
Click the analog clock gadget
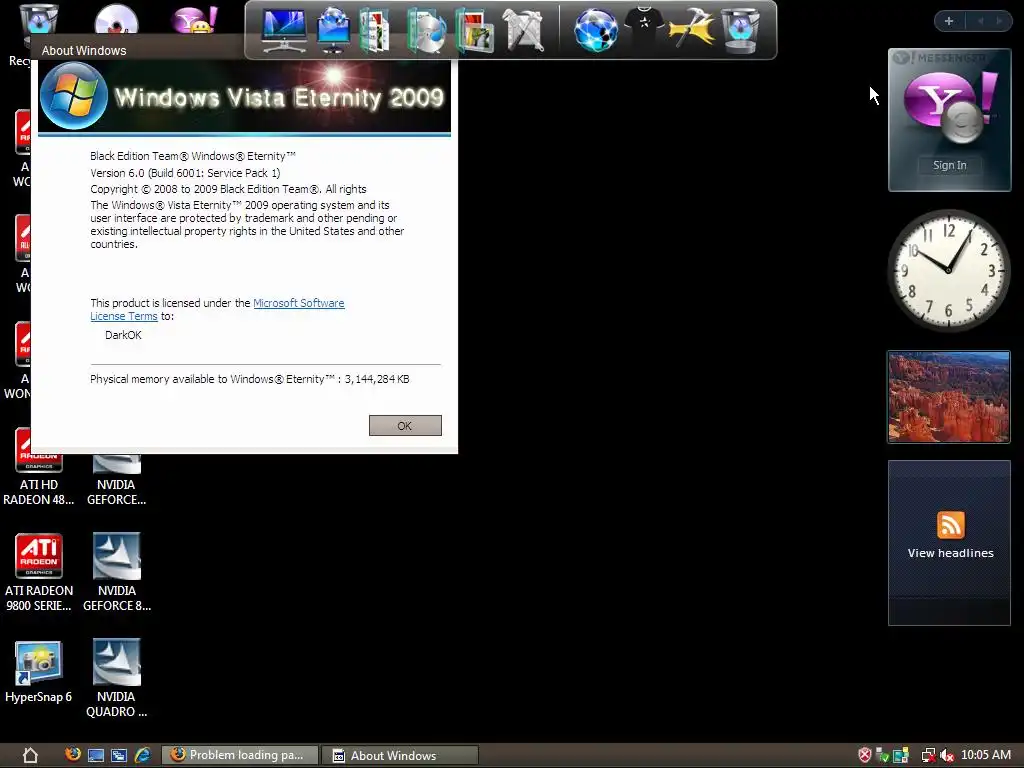pyautogui.click(x=949, y=270)
